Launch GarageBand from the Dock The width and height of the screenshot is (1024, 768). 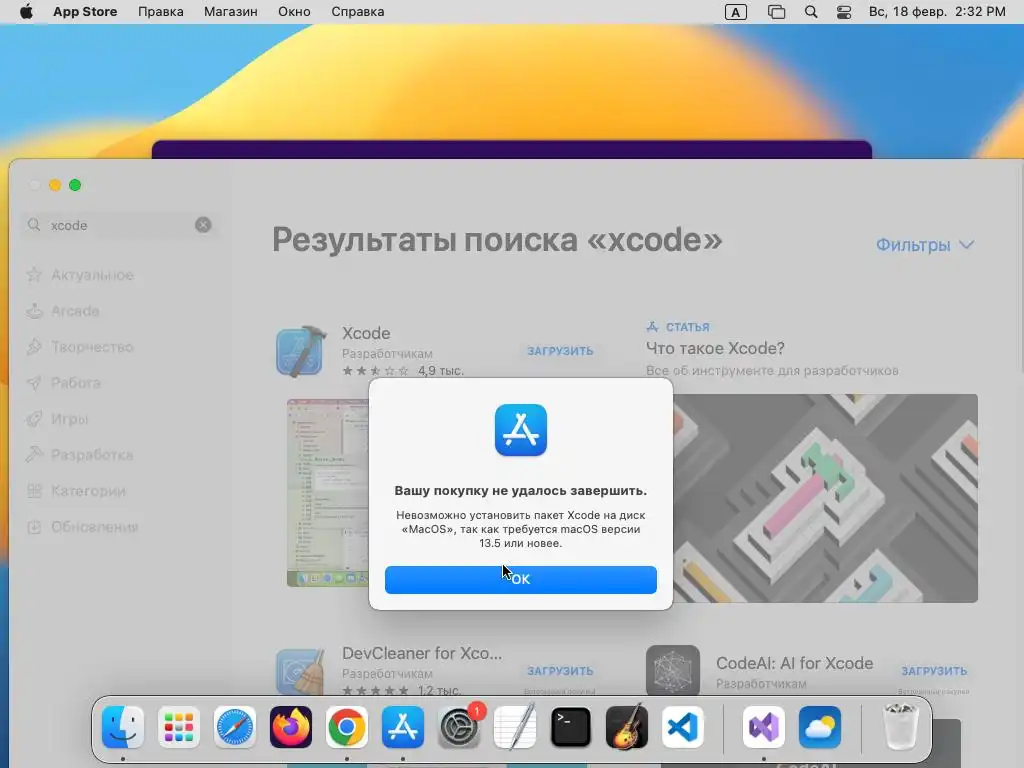627,727
